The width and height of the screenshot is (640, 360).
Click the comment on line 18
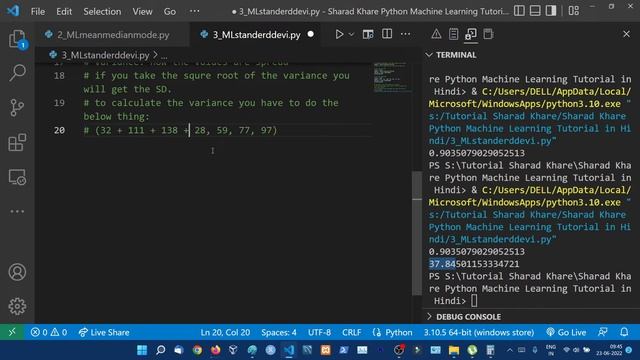click(x=216, y=82)
